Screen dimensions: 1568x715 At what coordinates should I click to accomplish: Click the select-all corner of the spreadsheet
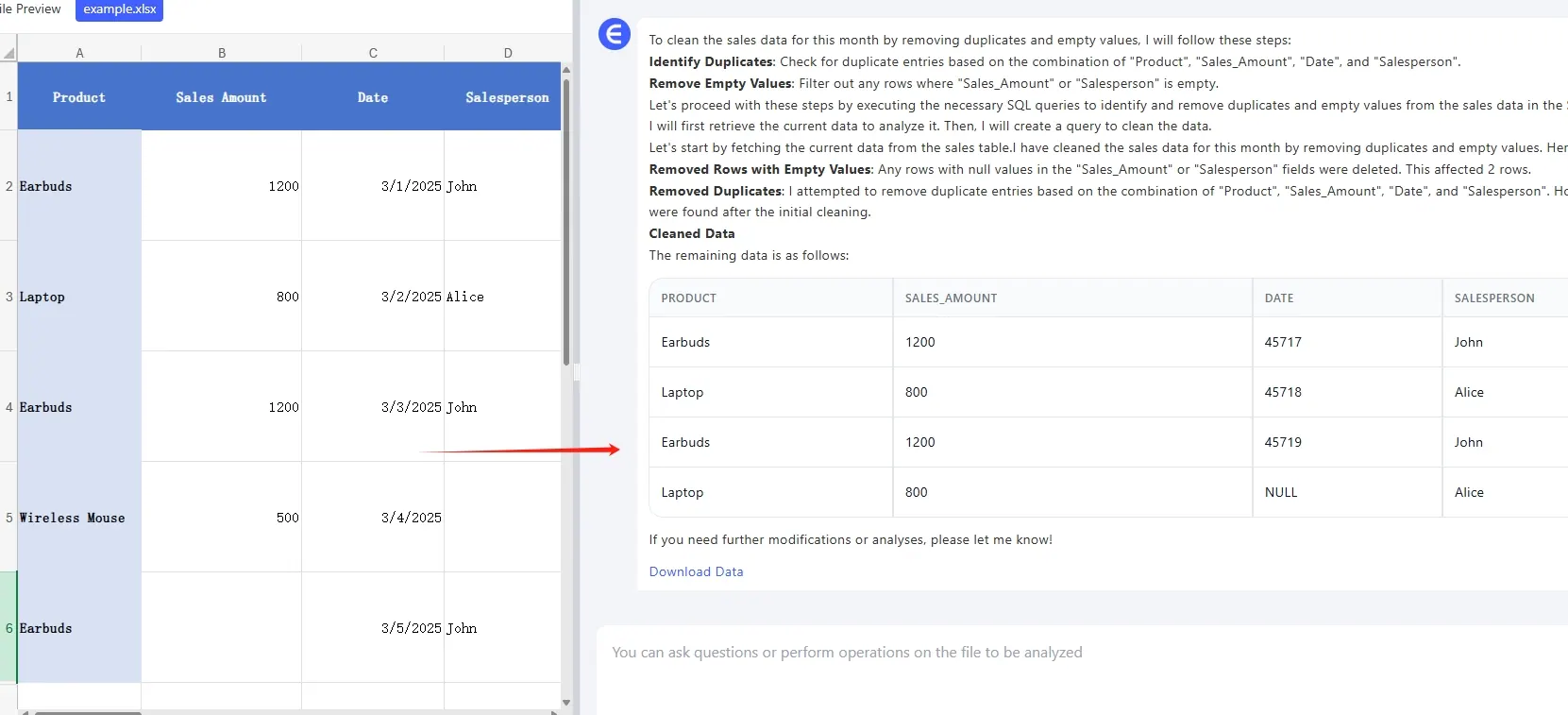click(x=8, y=53)
